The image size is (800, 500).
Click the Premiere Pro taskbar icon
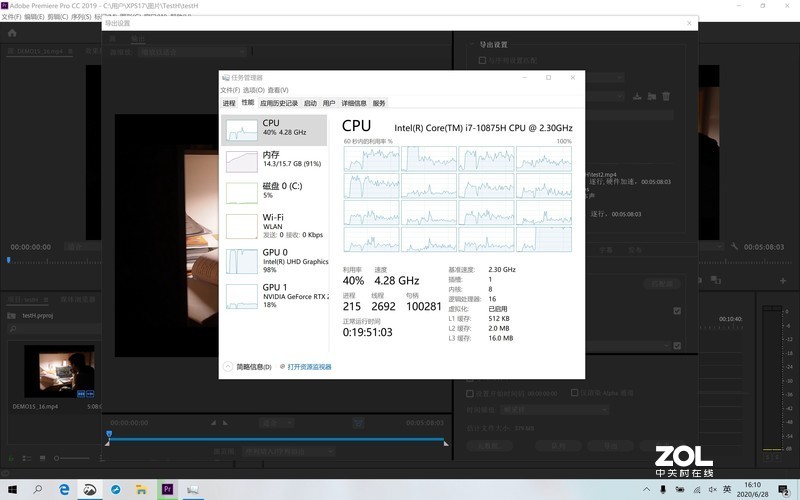coord(167,489)
